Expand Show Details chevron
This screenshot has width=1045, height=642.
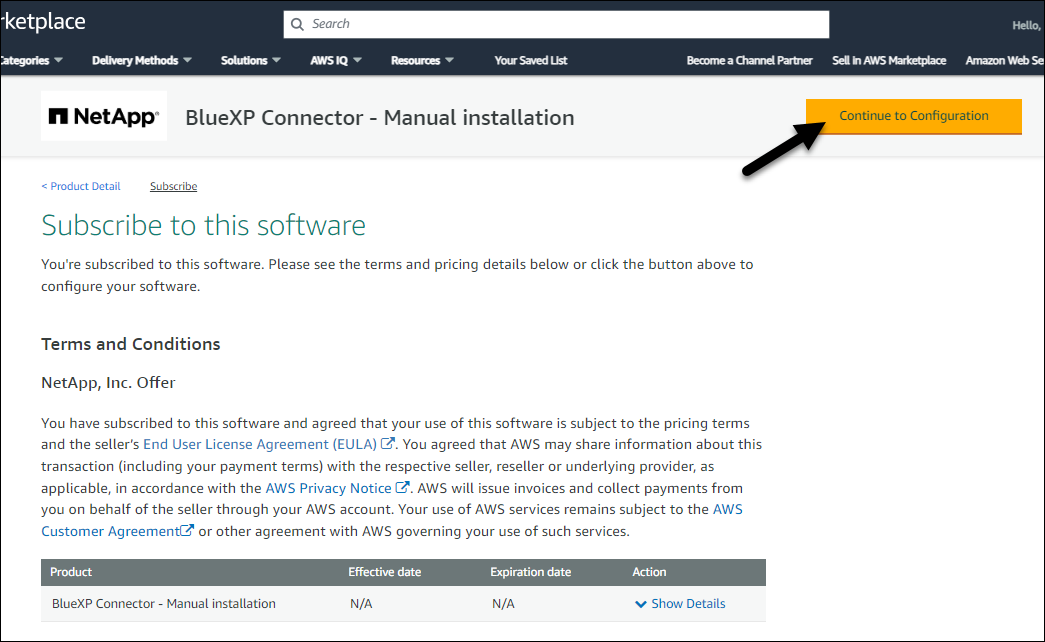click(641, 604)
